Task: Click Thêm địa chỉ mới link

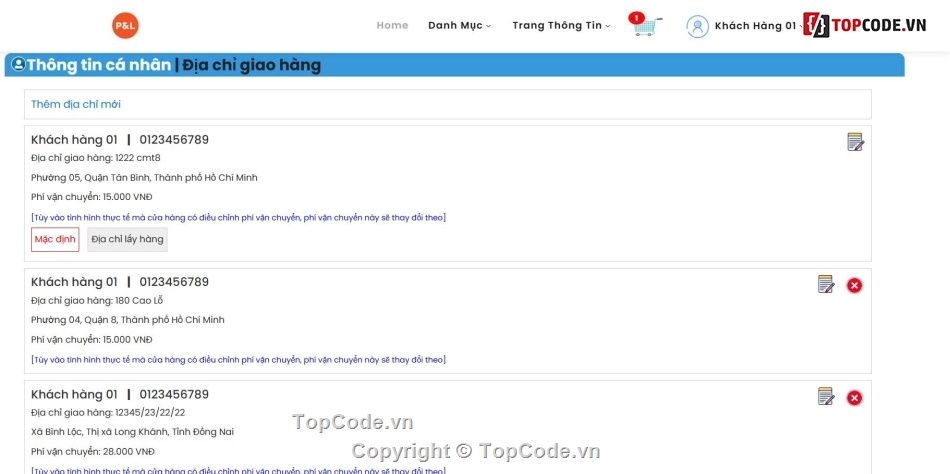Action: (76, 104)
